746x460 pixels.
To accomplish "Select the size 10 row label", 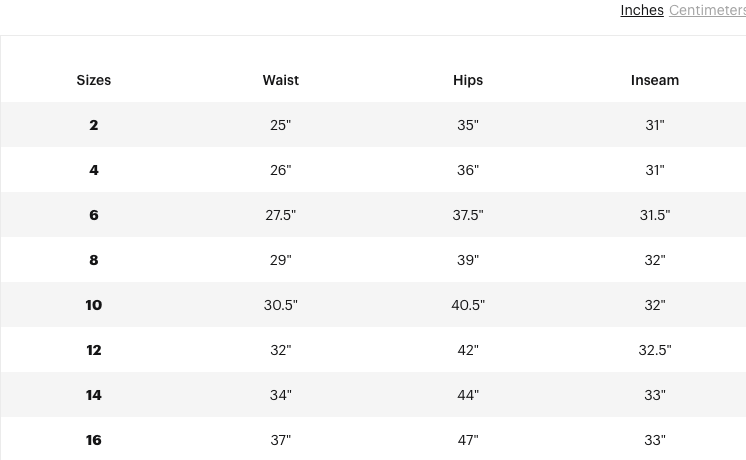I will pos(94,305).
